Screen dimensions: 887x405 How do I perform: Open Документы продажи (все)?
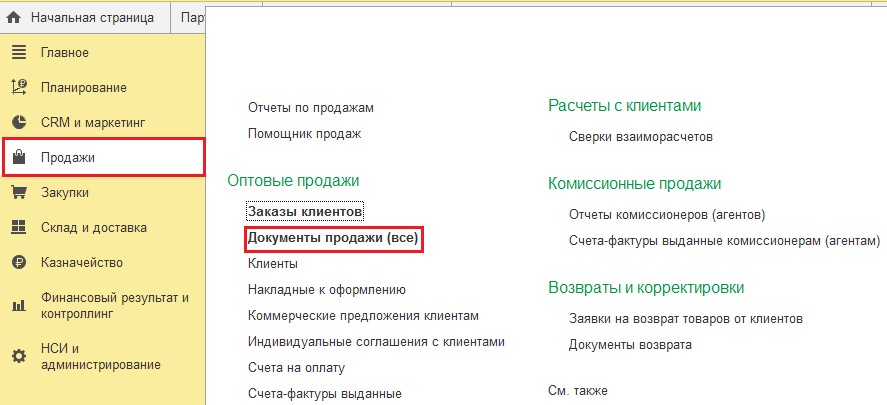pos(333,238)
